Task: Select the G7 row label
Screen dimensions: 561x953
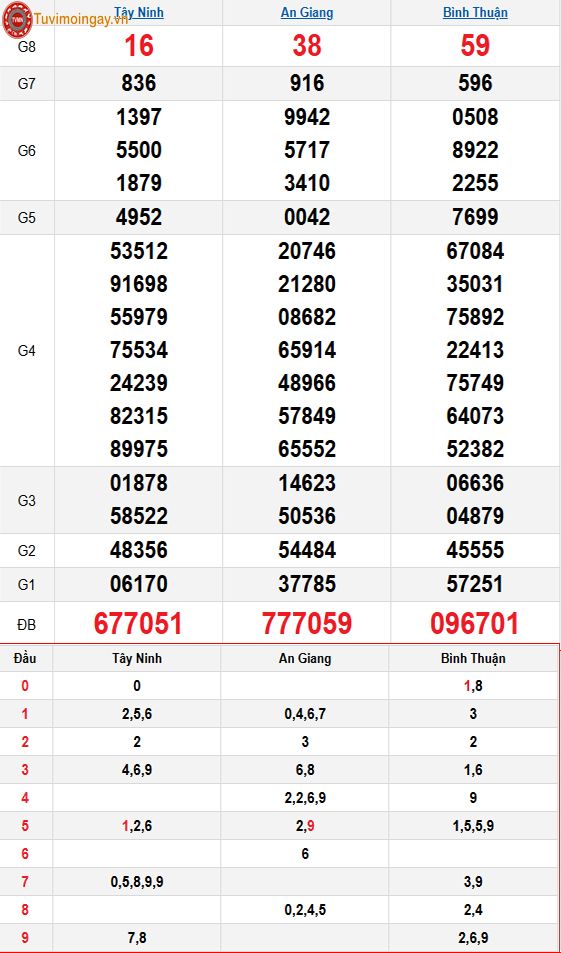Action: click(x=27, y=84)
